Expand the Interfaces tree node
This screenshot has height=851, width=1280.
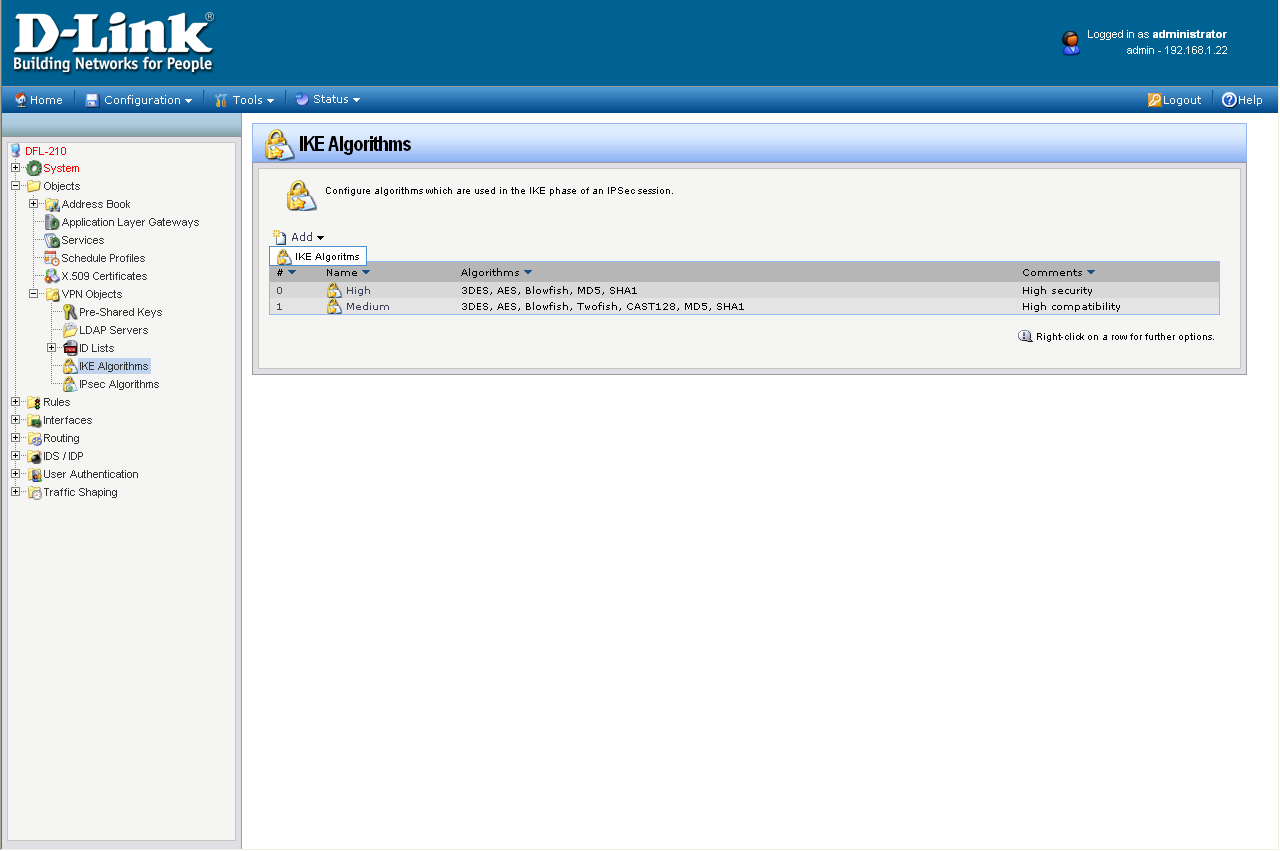(16, 420)
